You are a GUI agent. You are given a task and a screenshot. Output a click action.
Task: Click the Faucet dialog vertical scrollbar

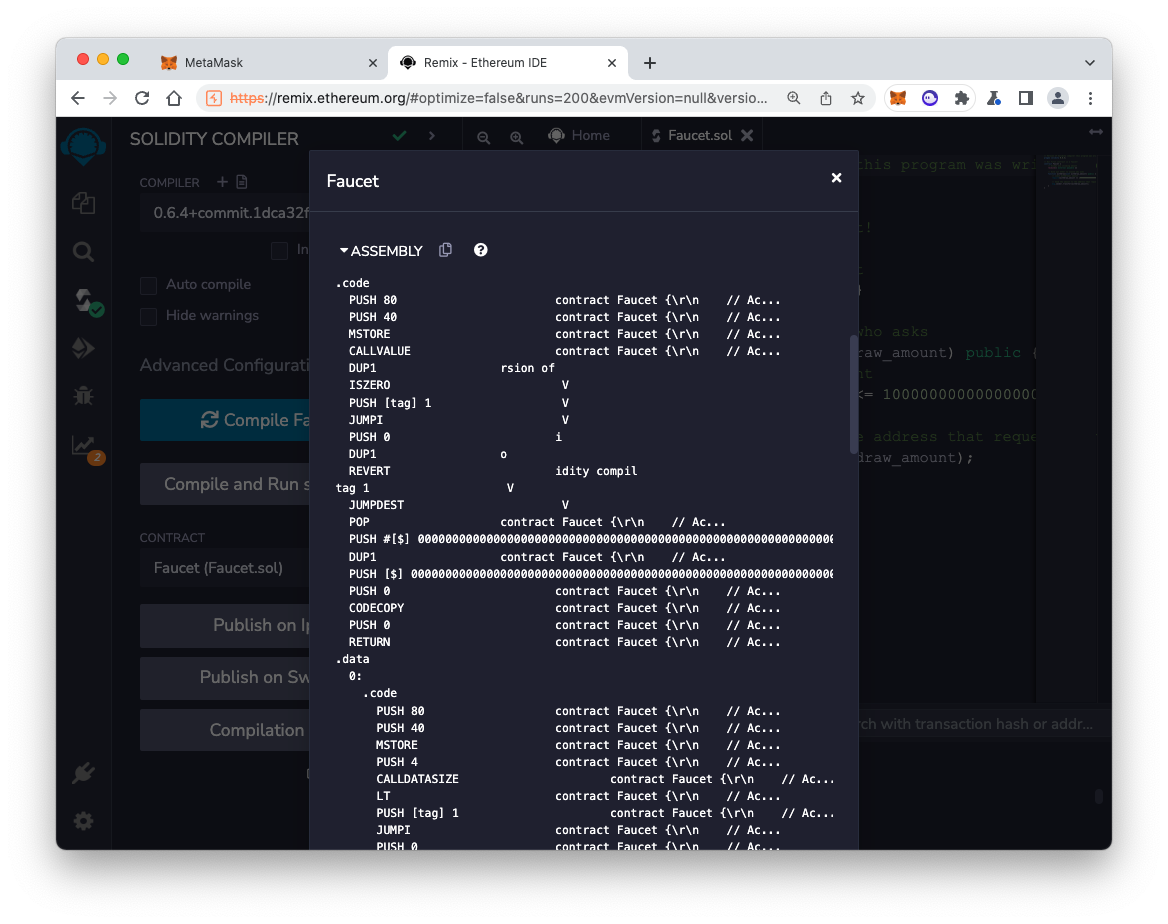pos(853,393)
